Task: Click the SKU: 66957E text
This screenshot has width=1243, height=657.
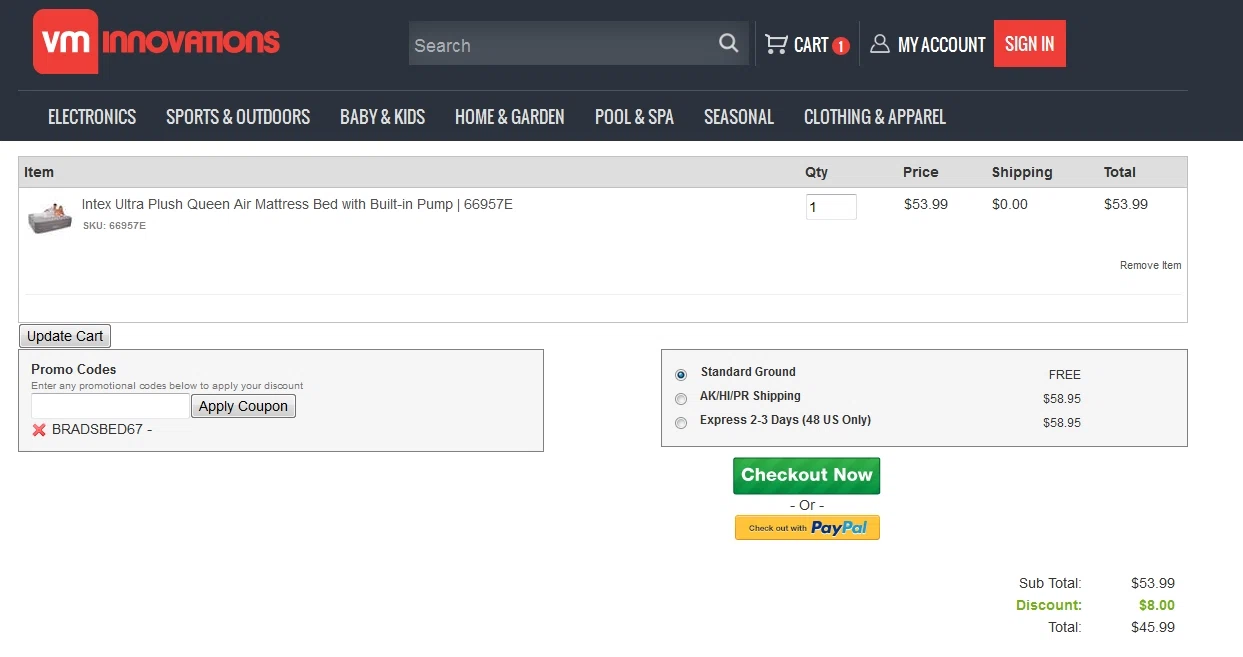Action: [x=114, y=226]
